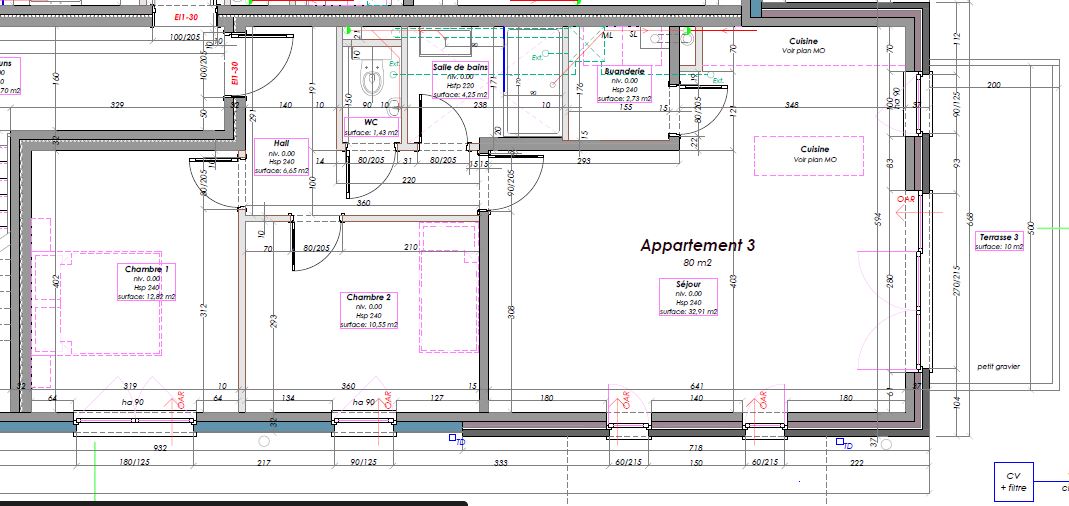Click the toilet symbol in the WC
The image size is (1069, 506).
(372, 78)
